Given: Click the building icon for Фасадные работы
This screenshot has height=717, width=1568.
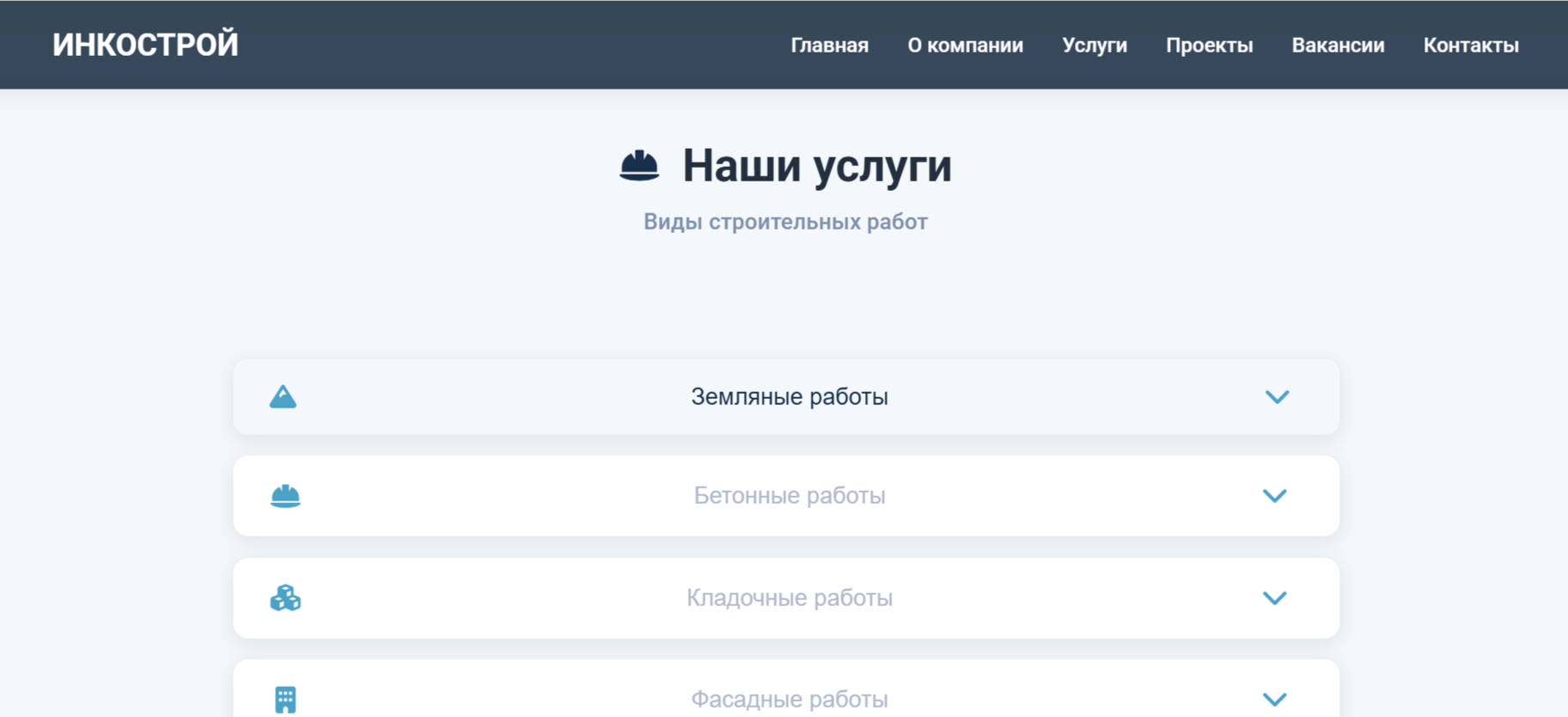Looking at the screenshot, I should [x=285, y=700].
